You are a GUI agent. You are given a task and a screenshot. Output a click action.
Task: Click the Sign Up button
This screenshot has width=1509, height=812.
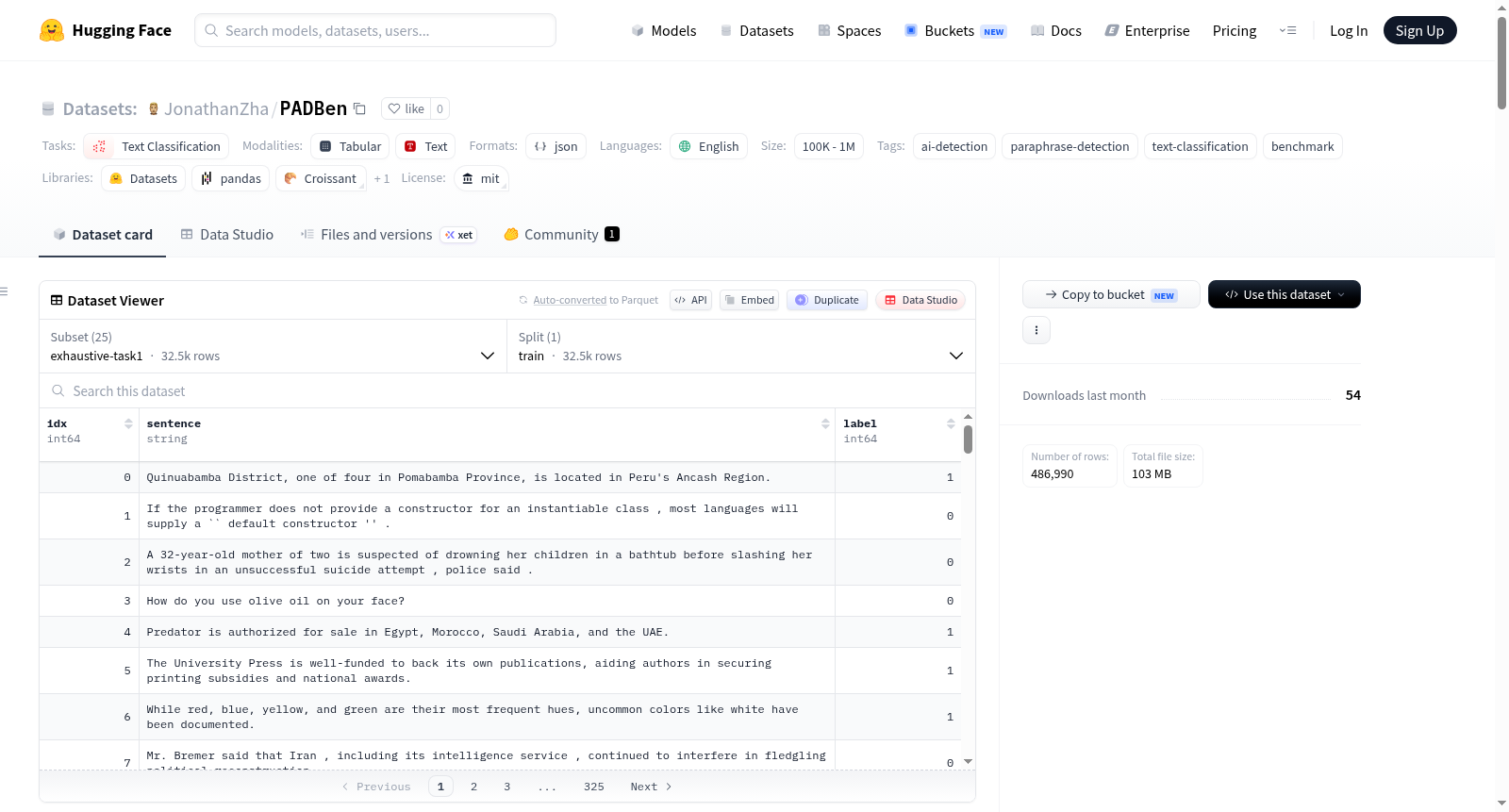click(1419, 30)
